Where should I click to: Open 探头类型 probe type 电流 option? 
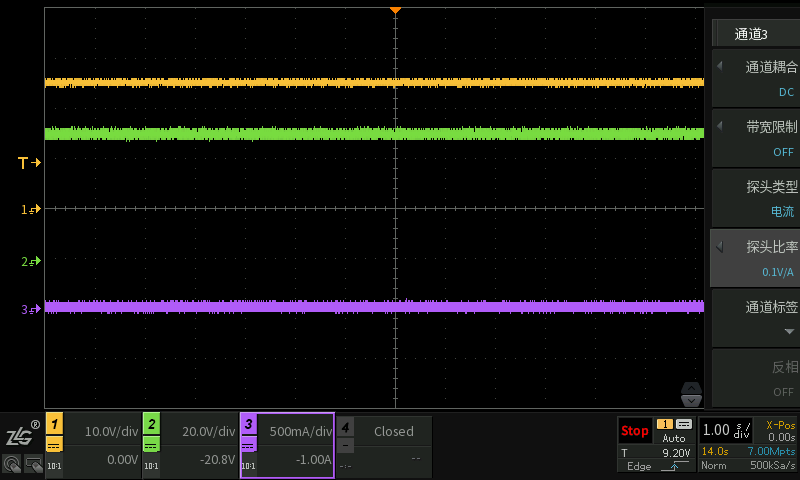coord(756,198)
